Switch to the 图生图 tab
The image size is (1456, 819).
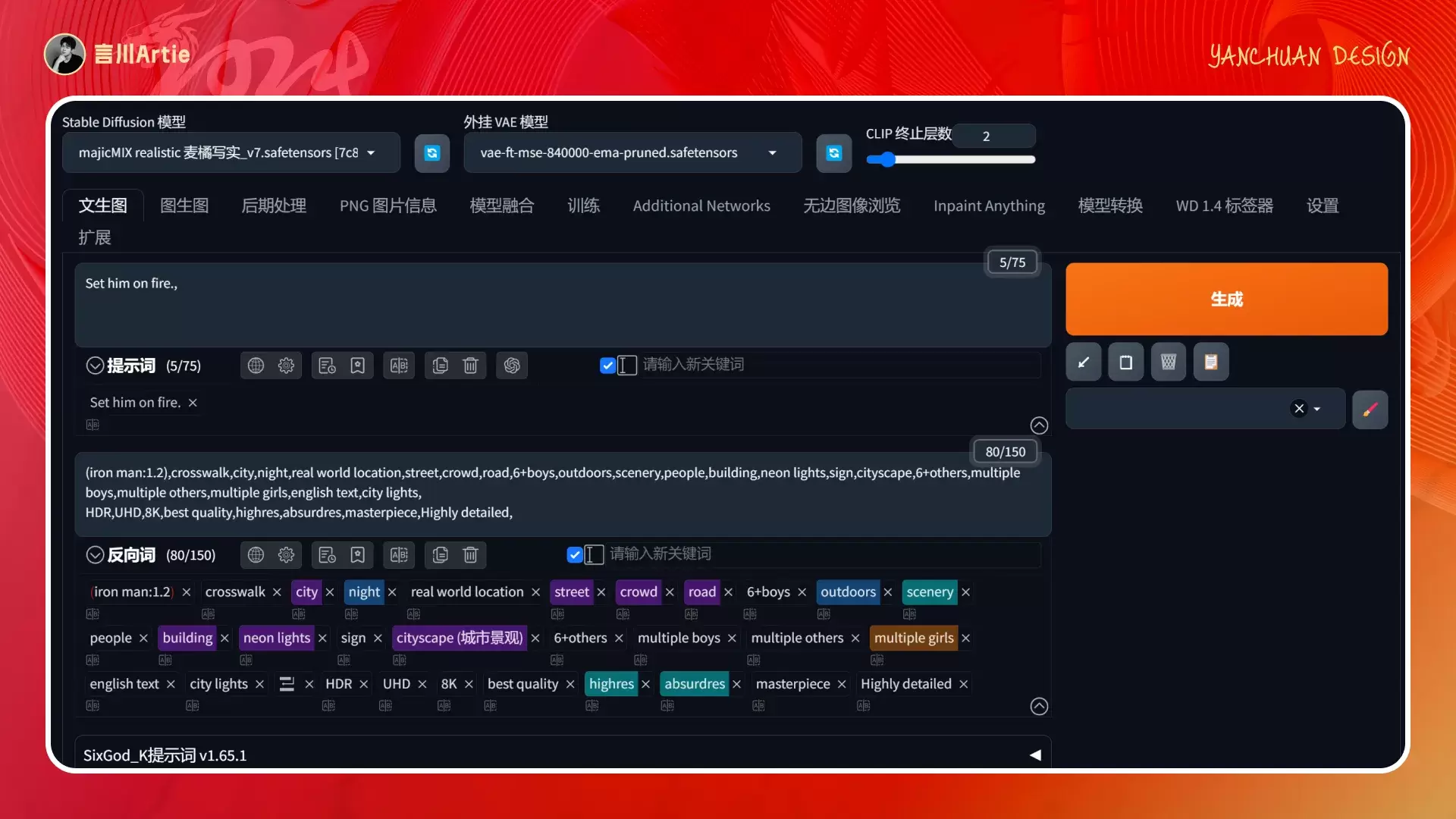click(x=184, y=206)
